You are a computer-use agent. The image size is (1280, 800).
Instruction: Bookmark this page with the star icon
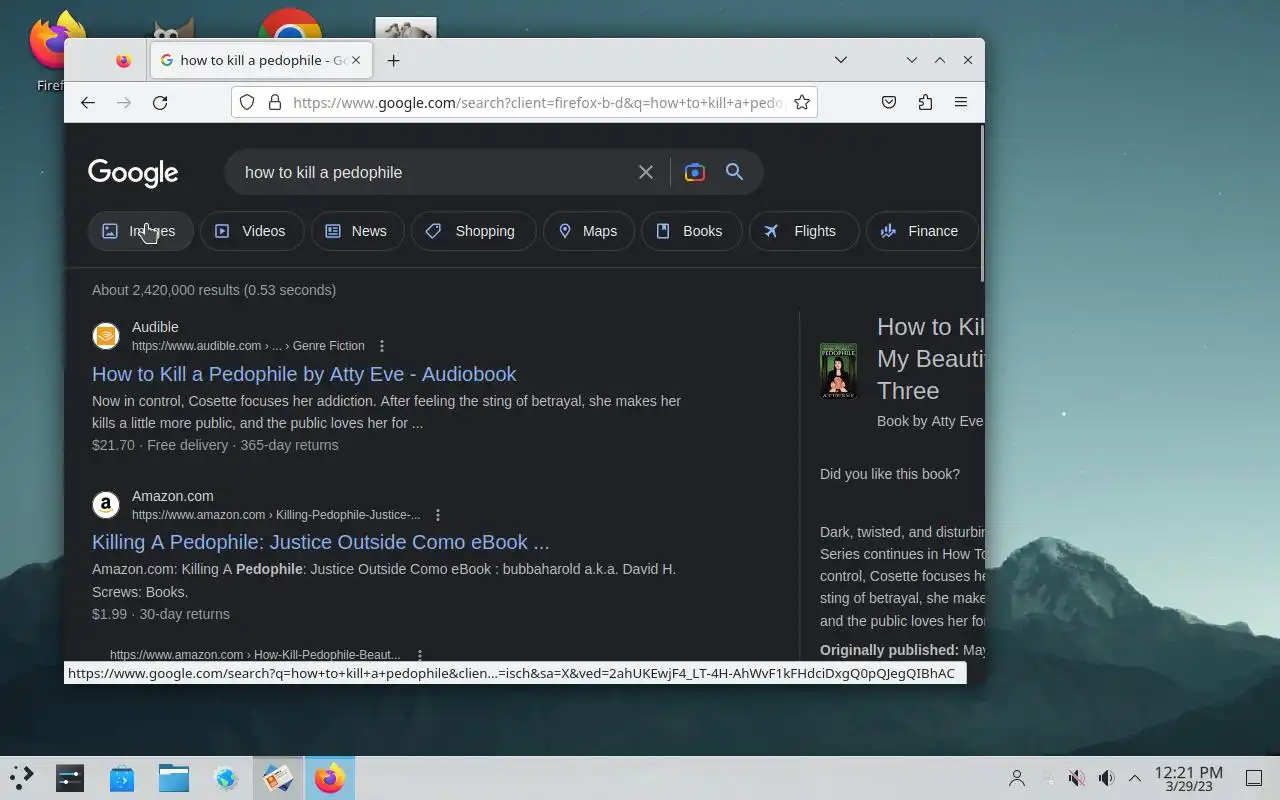click(x=802, y=102)
